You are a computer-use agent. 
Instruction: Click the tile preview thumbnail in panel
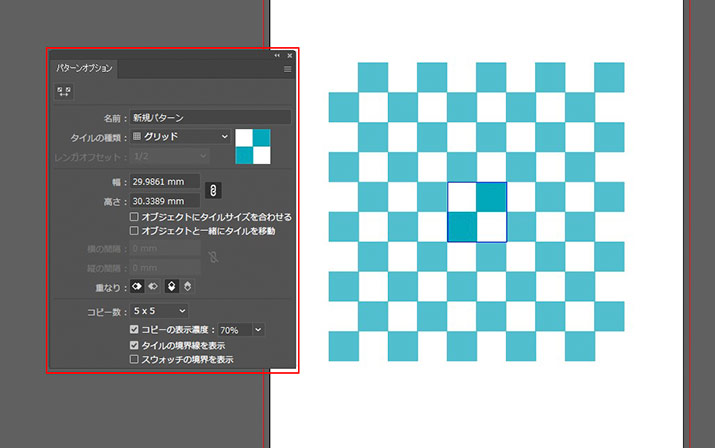tap(253, 146)
